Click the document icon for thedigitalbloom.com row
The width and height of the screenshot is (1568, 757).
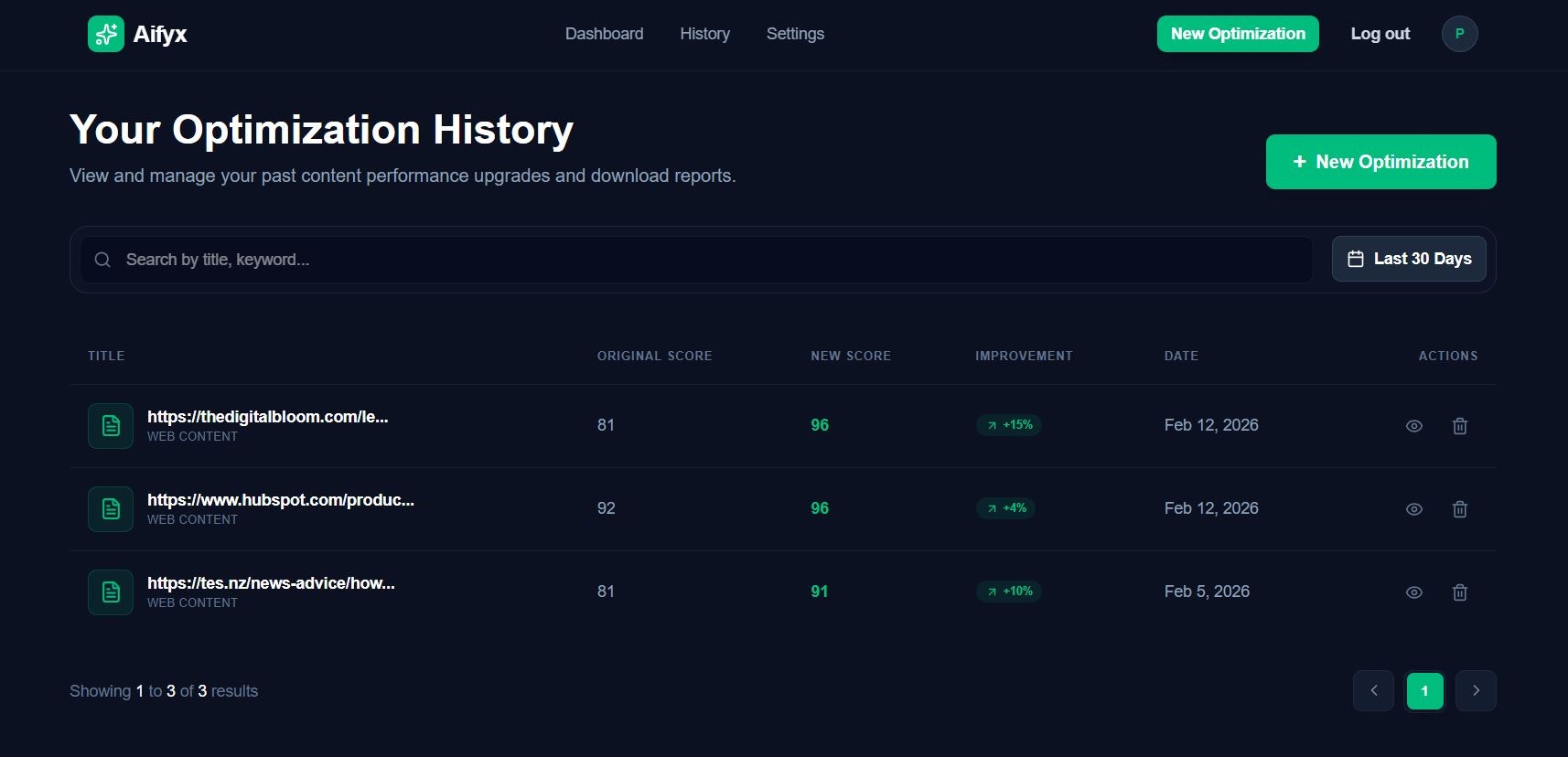coord(111,426)
